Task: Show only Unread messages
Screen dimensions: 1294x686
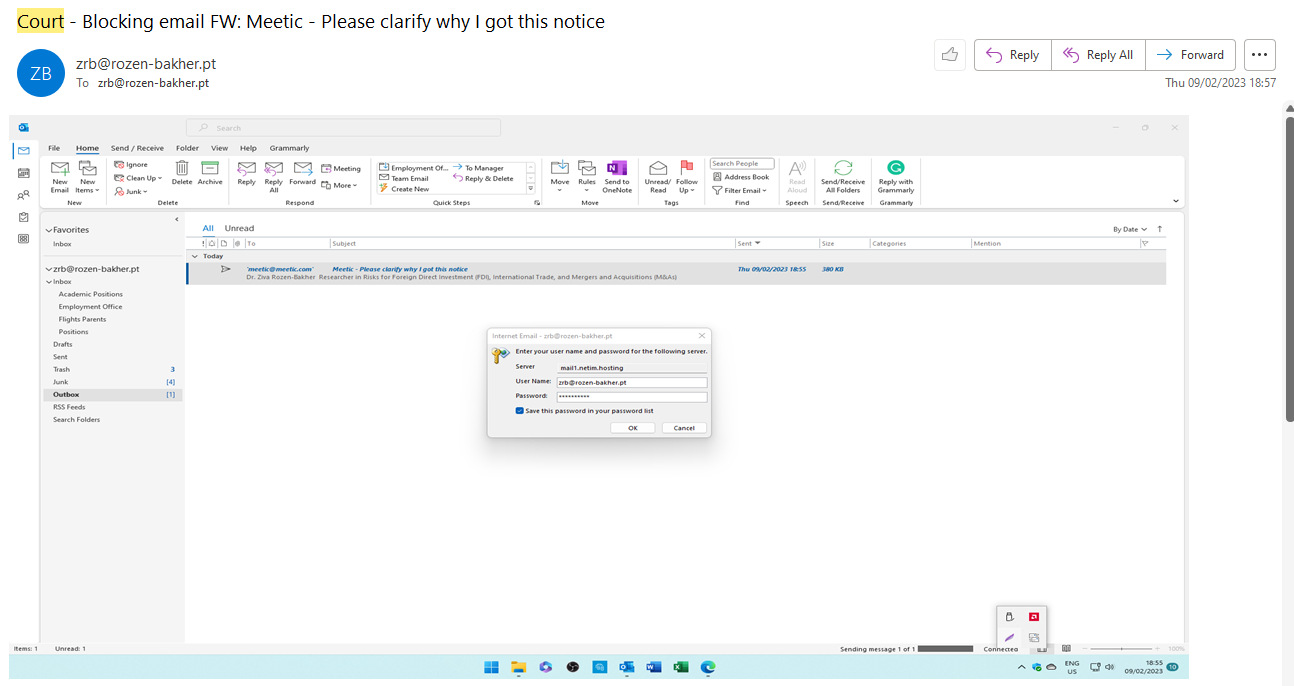Action: point(239,228)
